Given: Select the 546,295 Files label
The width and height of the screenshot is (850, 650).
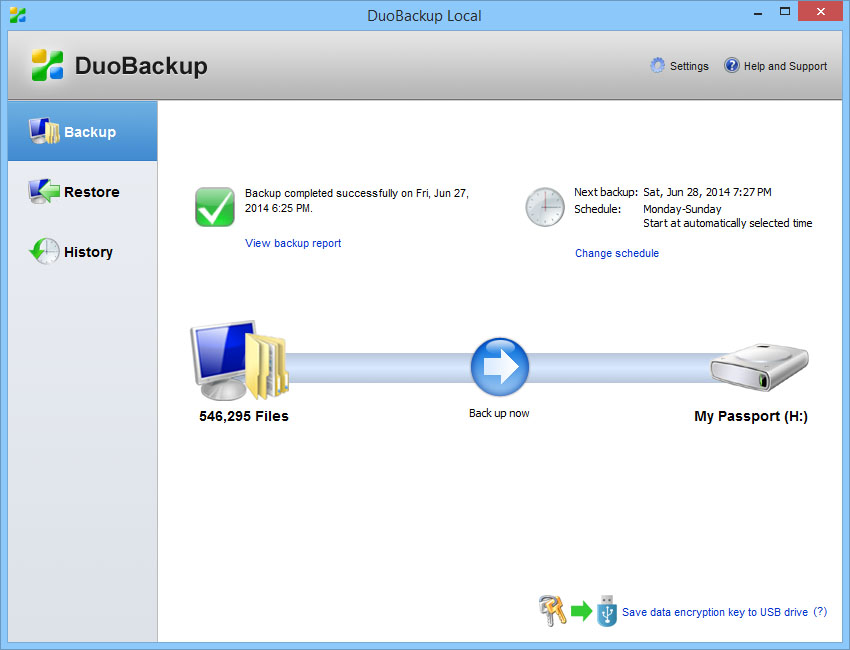Looking at the screenshot, I should click(x=244, y=416).
